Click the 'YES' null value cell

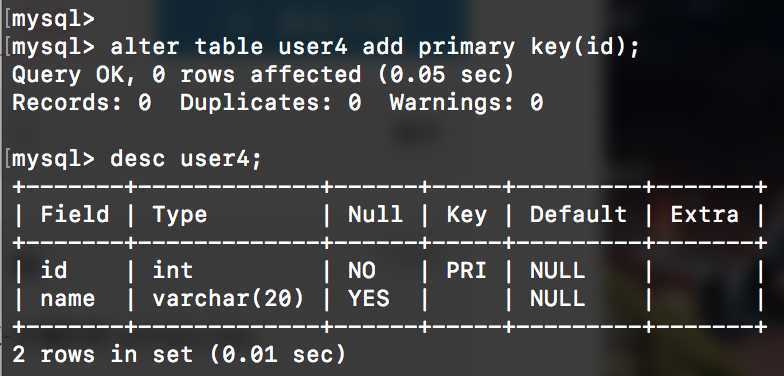coord(368,299)
